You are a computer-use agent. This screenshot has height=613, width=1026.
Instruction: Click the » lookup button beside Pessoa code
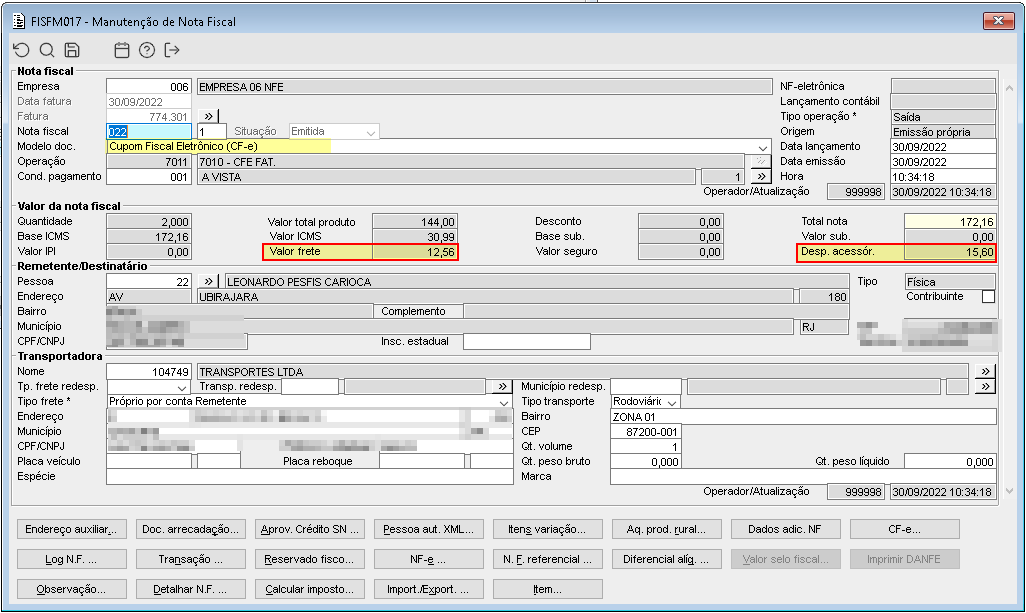209,282
